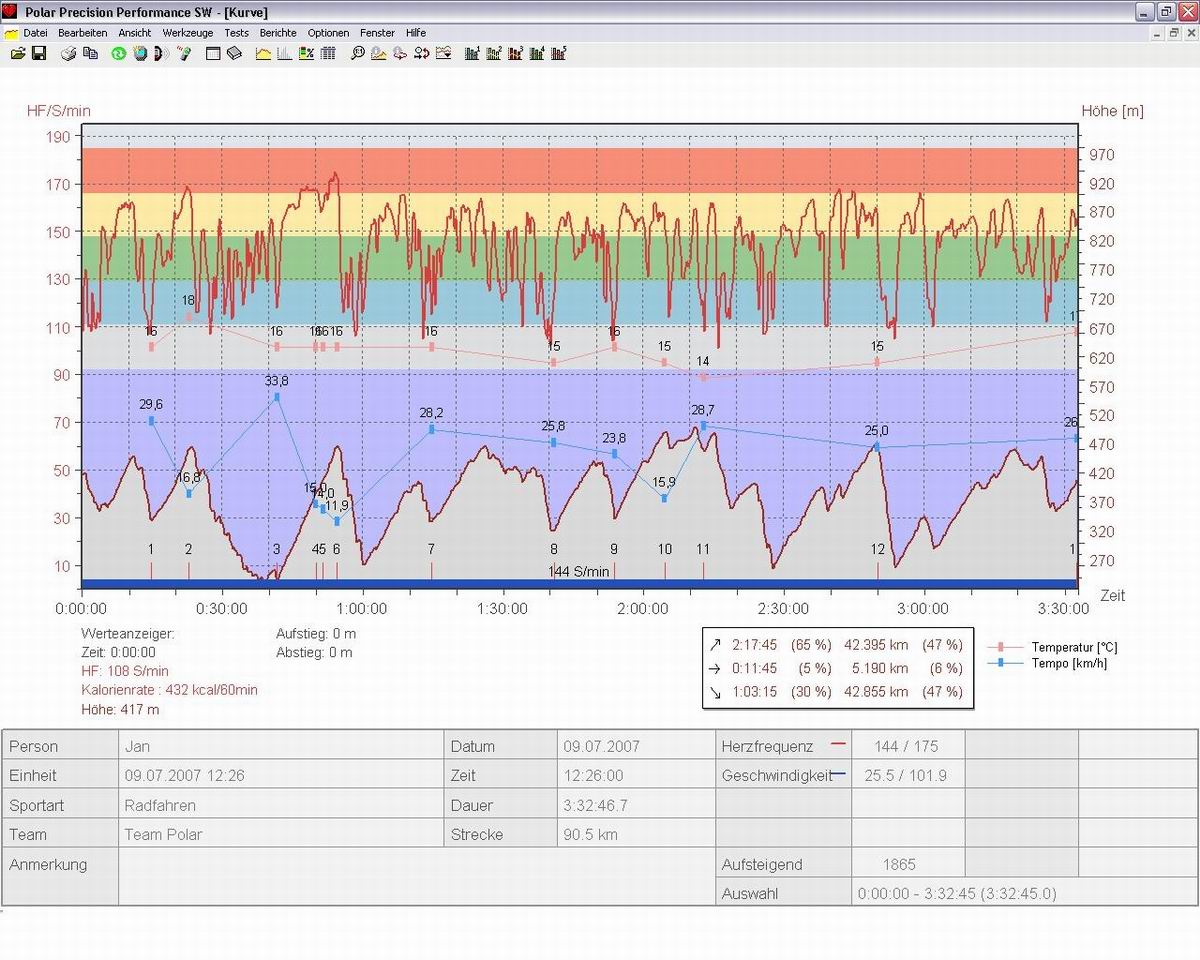
Task: Select the yellow curve chart icon
Action: point(264,53)
